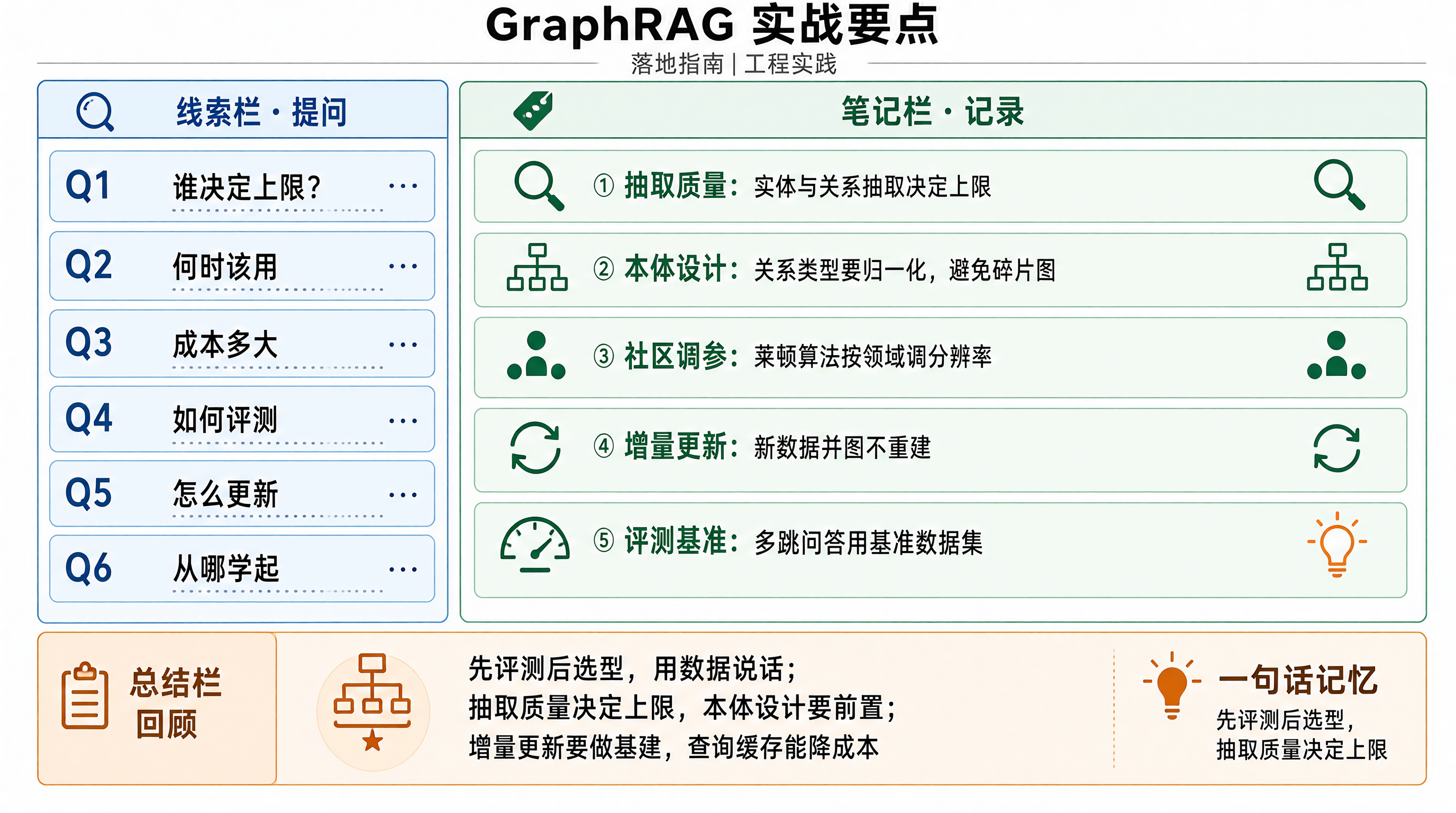Click the Q4 label
This screenshot has height=813, width=1456.
(x=89, y=419)
